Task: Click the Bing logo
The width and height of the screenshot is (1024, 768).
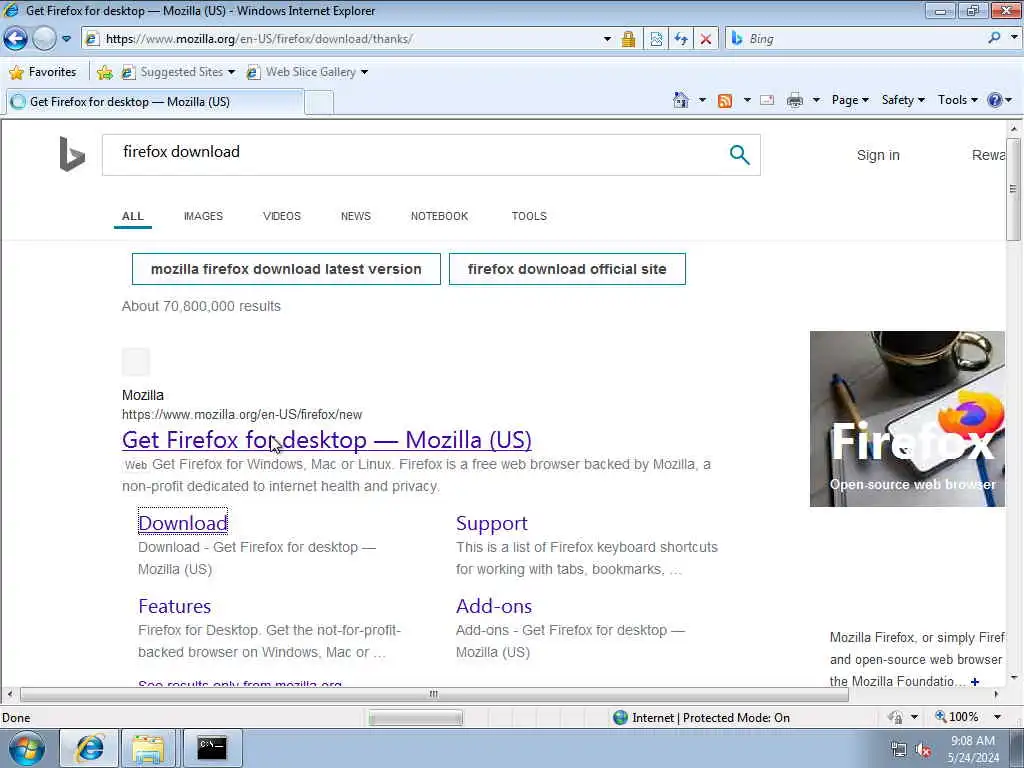Action: (x=71, y=154)
